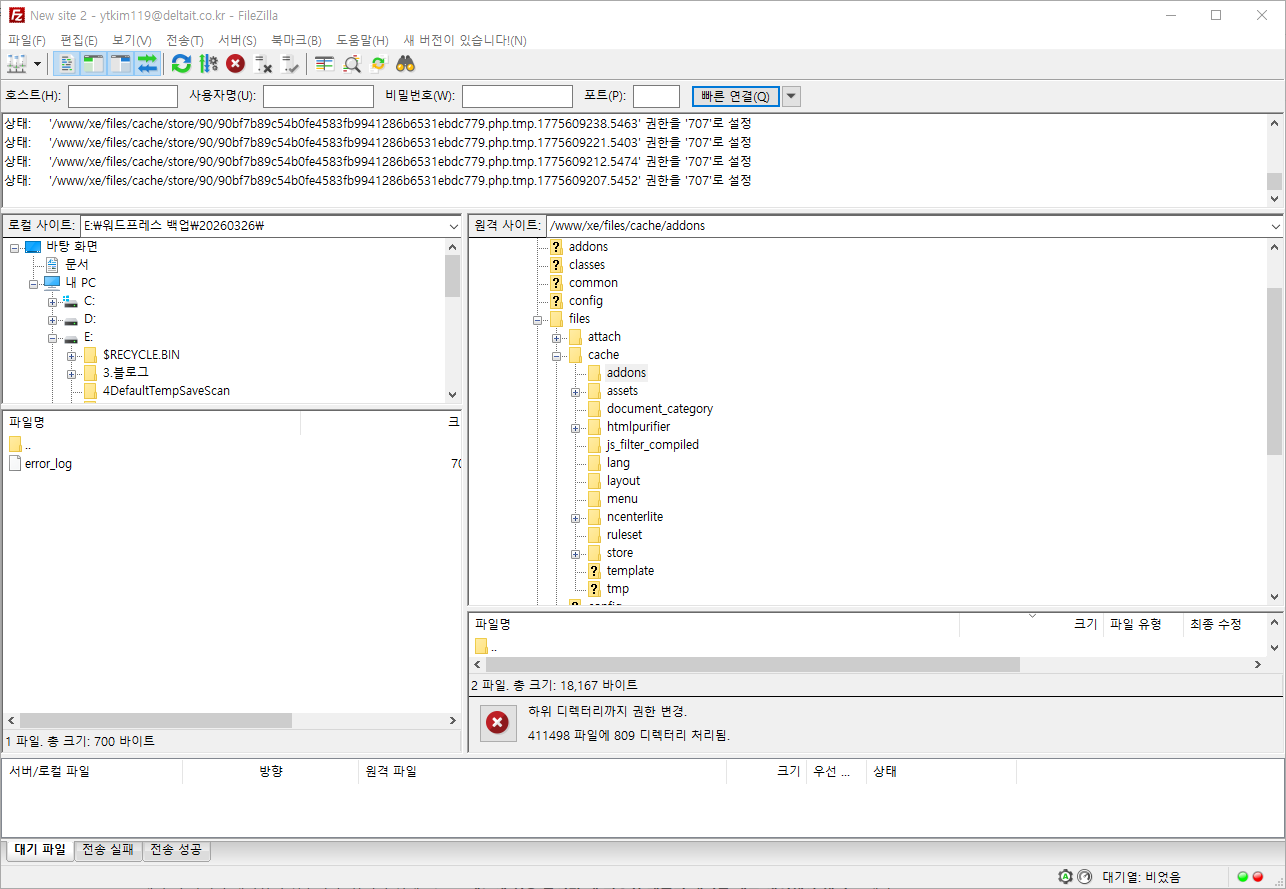
Task: Cancel the current operation red X
Action: [235, 64]
